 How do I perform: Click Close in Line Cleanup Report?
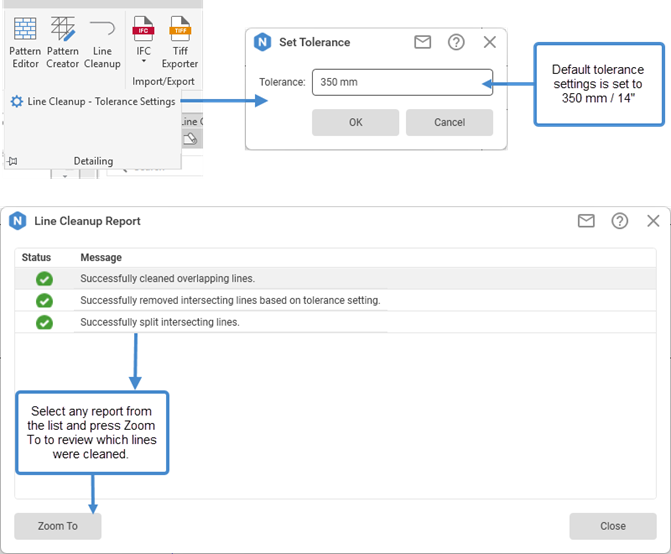pos(613,526)
